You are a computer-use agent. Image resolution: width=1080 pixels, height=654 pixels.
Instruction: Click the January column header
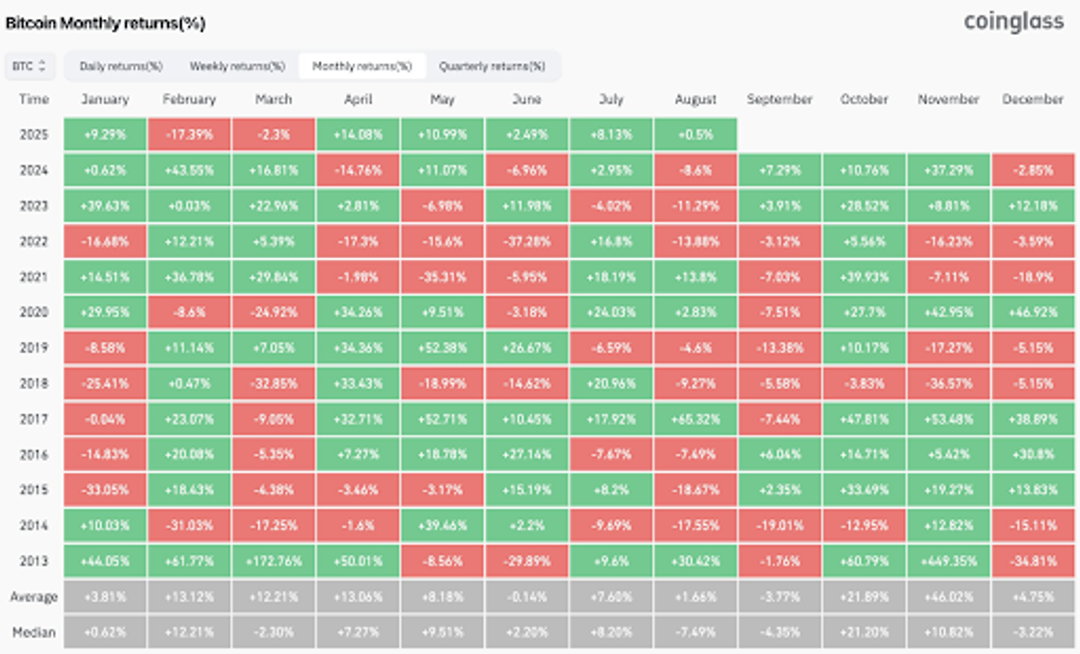[x=105, y=99]
